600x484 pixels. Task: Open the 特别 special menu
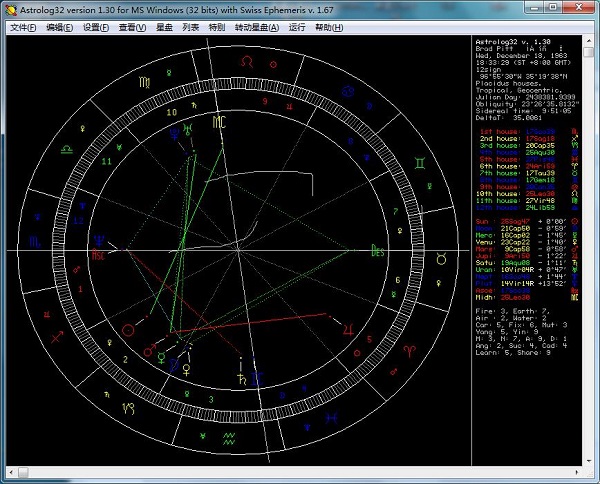pos(217,28)
